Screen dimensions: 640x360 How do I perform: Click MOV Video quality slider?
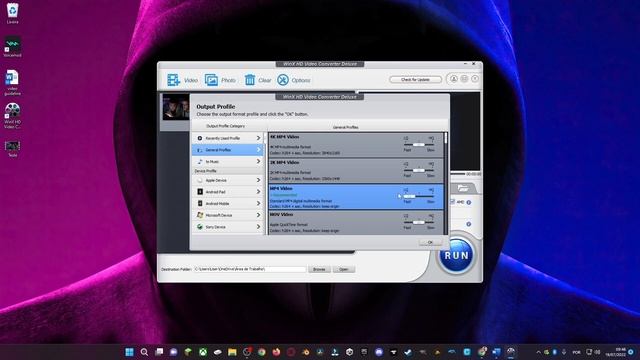[x=418, y=222]
